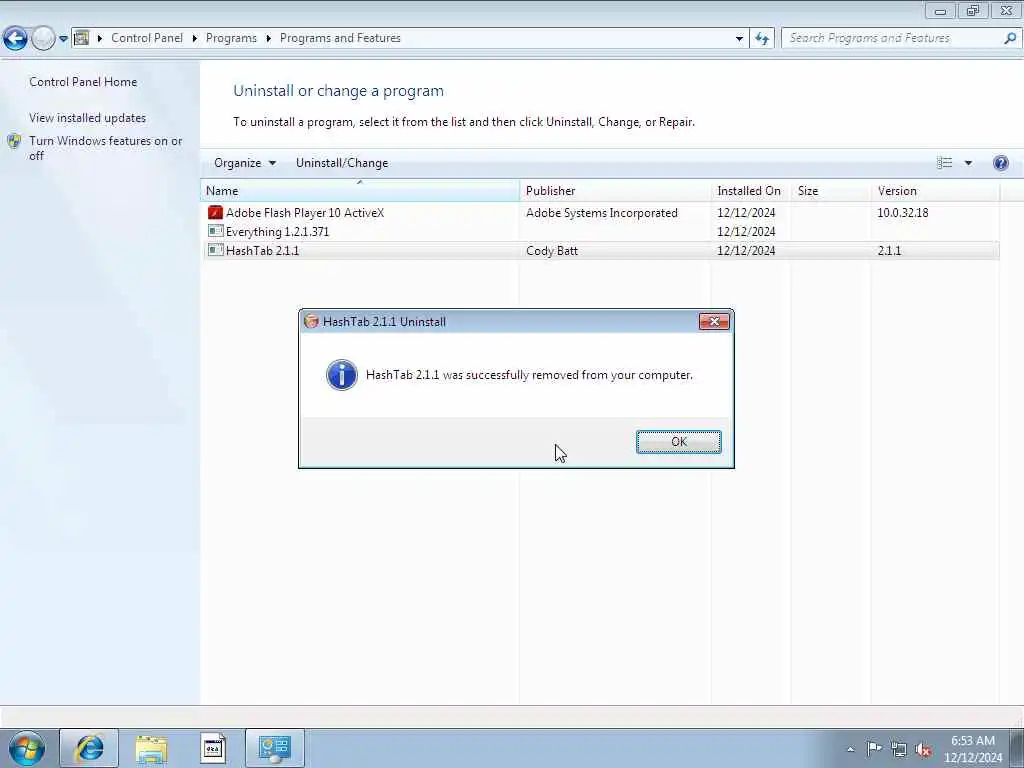The height and width of the screenshot is (768, 1024).
Task: Refresh the Programs and Features list
Action: click(x=762, y=39)
